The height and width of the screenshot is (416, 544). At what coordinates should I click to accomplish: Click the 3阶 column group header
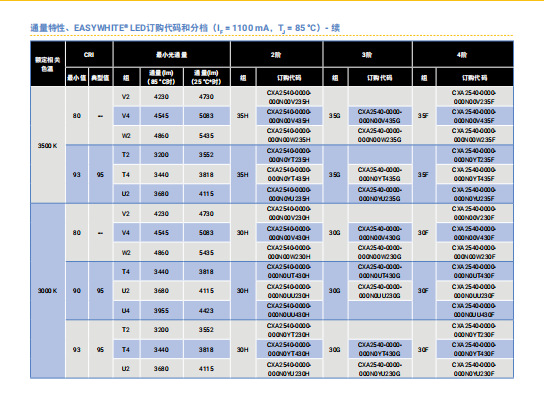pos(367,55)
